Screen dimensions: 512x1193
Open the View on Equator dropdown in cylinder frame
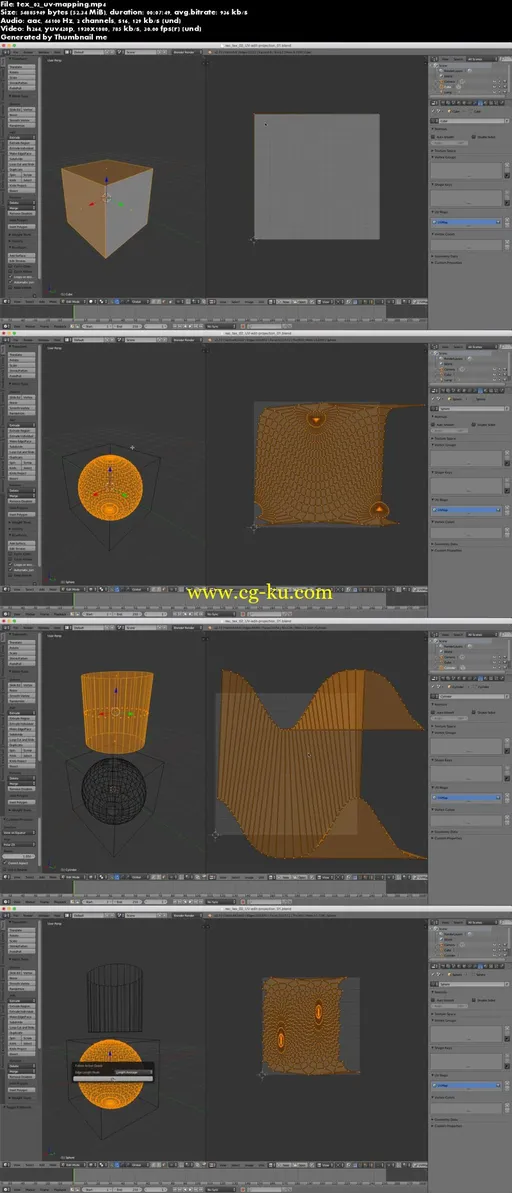pyautogui.click(x=19, y=832)
